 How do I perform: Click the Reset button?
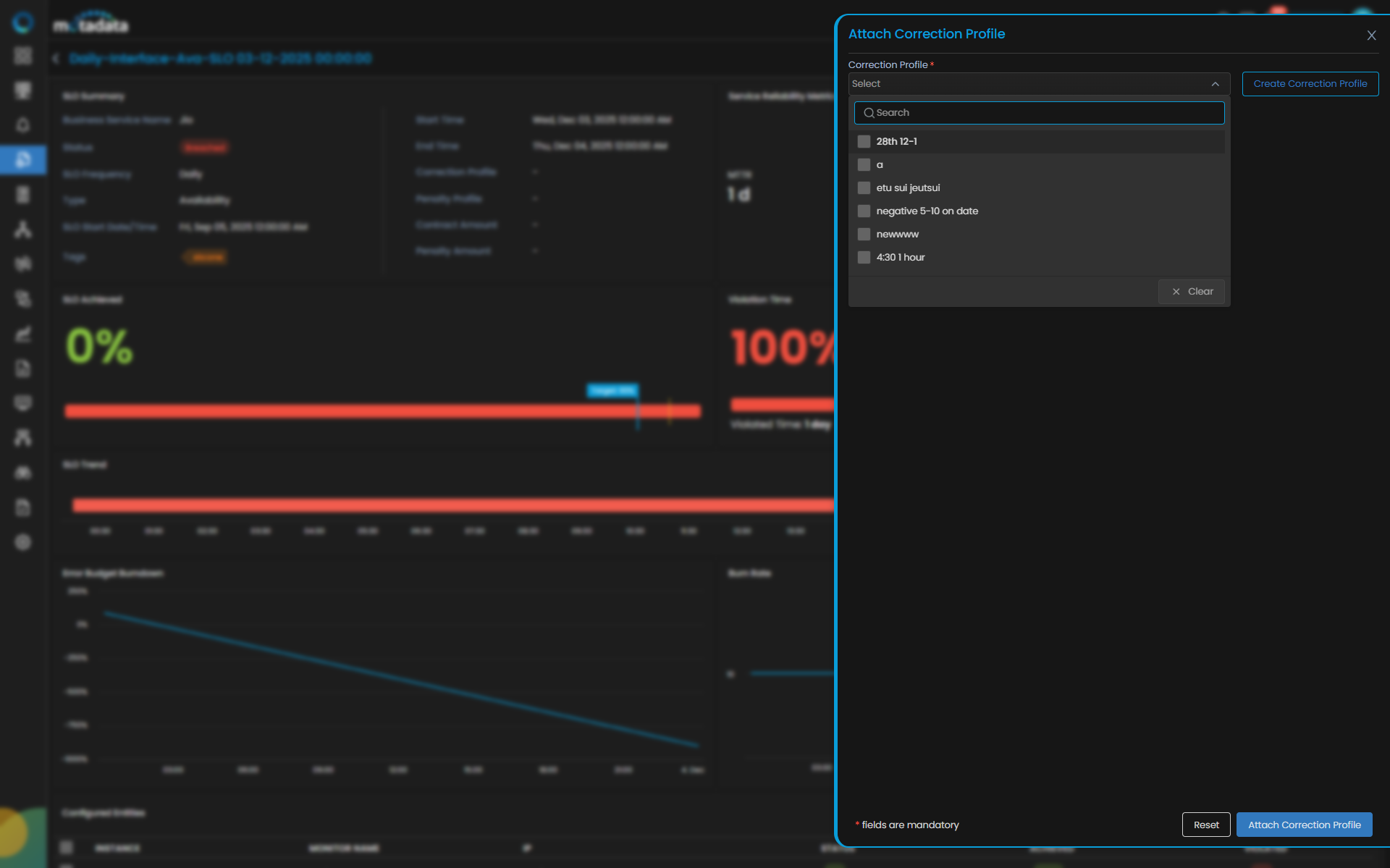[x=1206, y=825]
